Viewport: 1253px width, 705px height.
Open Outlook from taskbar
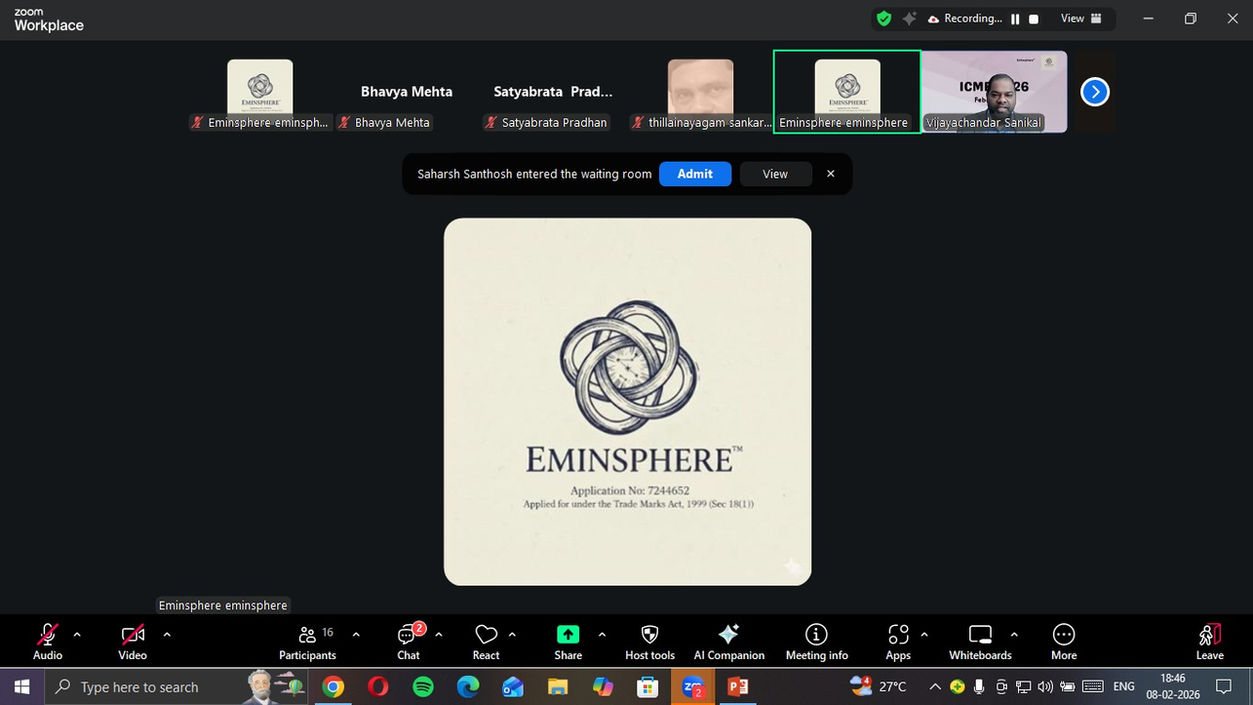coord(513,687)
